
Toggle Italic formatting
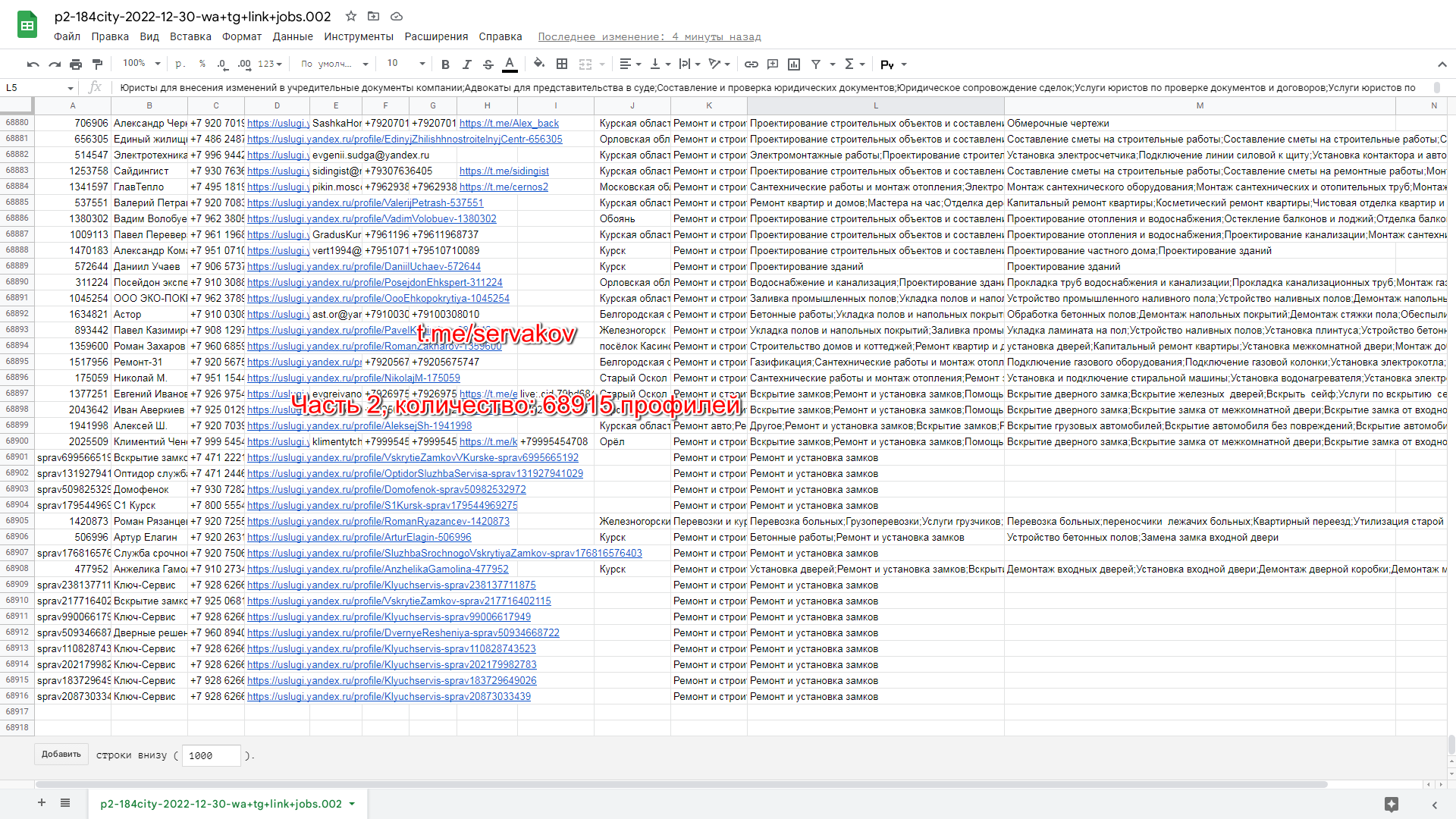point(467,64)
